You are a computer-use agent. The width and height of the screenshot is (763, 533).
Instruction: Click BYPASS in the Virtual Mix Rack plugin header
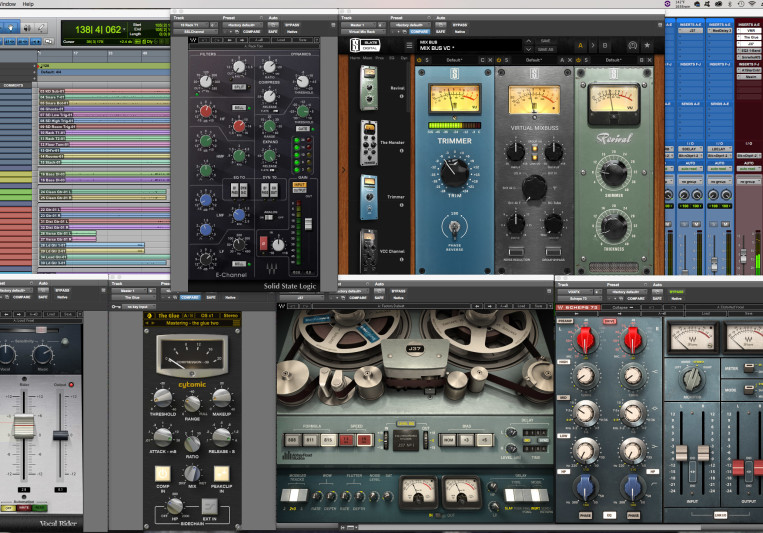pos(460,25)
